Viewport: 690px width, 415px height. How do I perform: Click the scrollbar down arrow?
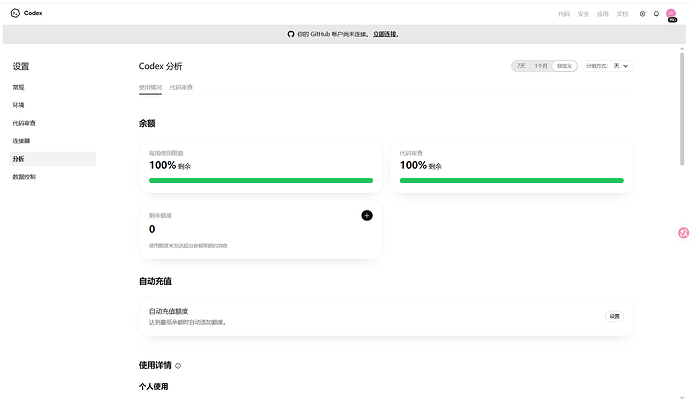coord(682,398)
